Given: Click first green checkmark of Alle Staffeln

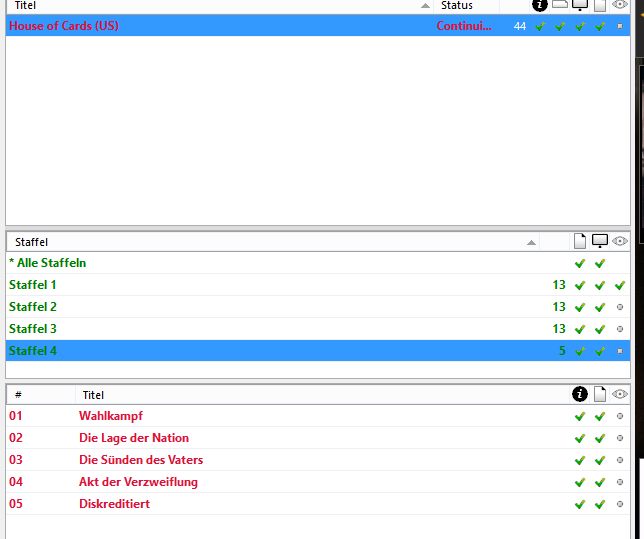Looking at the screenshot, I should [x=580, y=263].
